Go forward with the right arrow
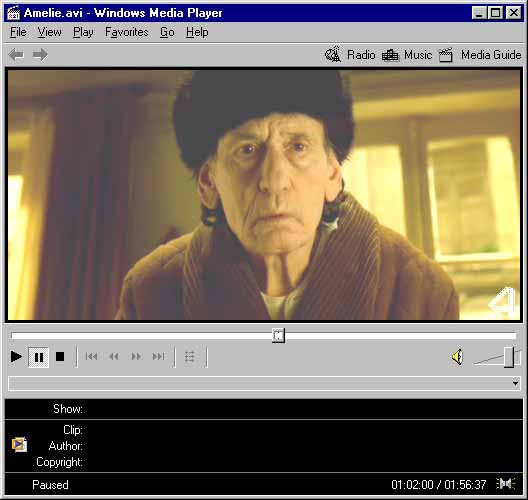Image resolution: width=528 pixels, height=500 pixels. point(40,55)
